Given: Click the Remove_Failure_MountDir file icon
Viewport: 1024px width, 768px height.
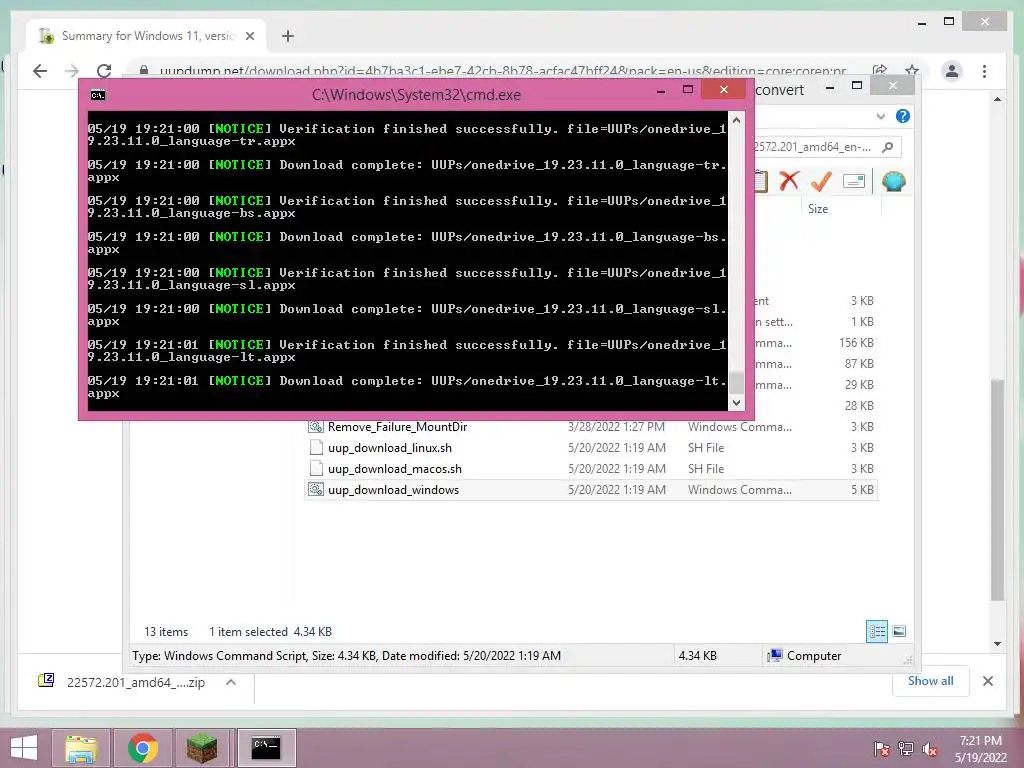Looking at the screenshot, I should pyautogui.click(x=316, y=426).
